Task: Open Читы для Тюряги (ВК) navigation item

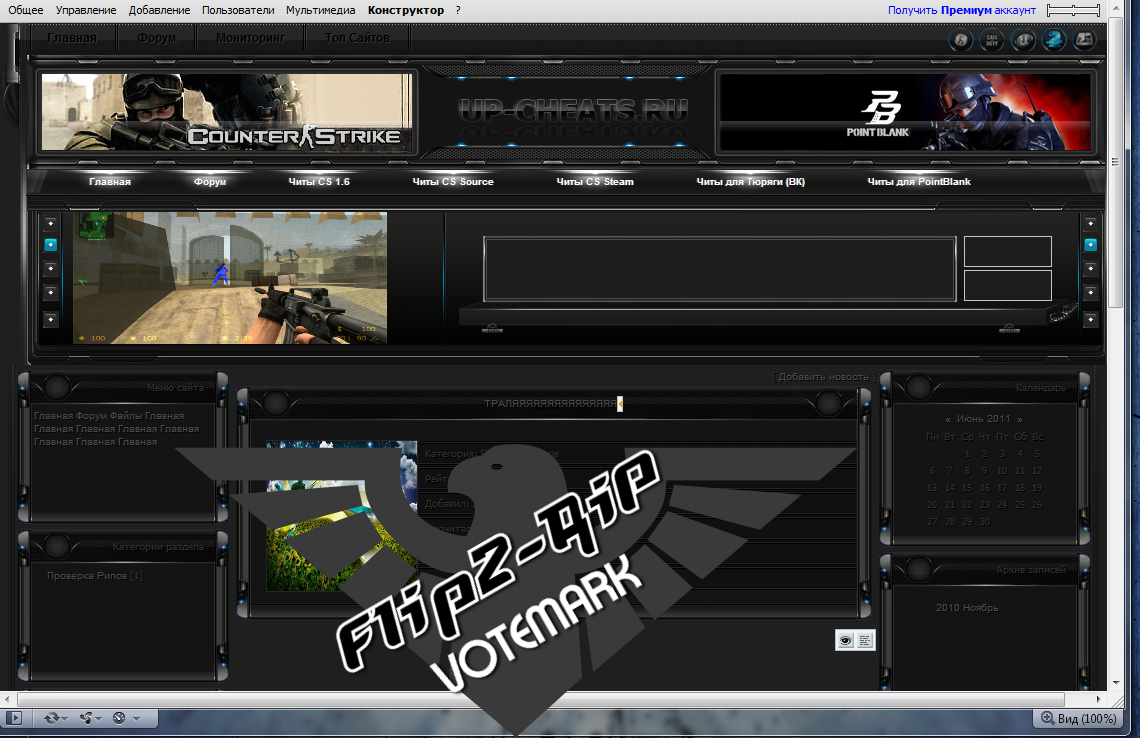Action: (x=750, y=182)
